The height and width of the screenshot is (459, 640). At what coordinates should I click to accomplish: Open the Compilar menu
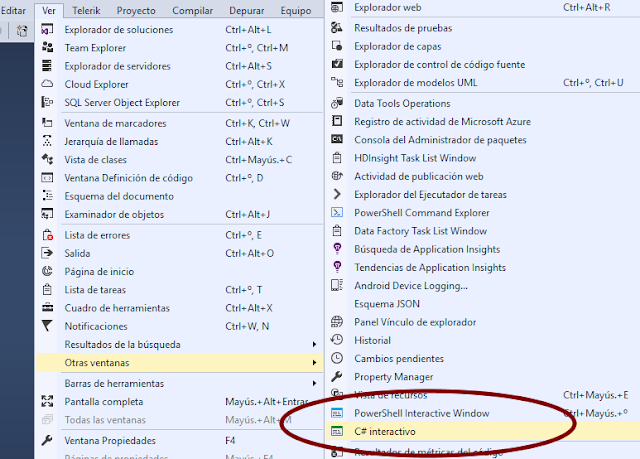pyautogui.click(x=192, y=11)
